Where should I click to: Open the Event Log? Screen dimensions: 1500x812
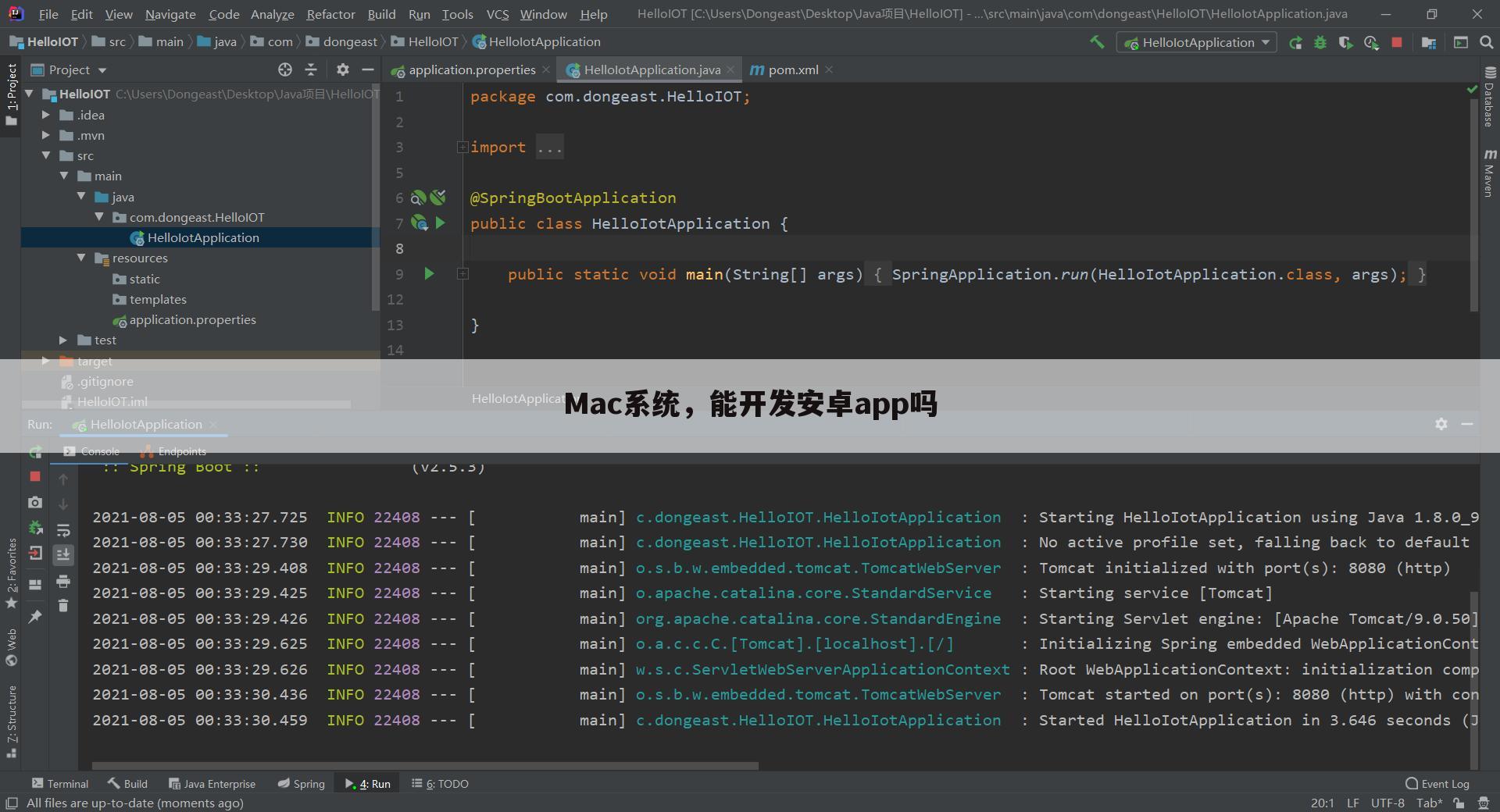pyautogui.click(x=1437, y=784)
